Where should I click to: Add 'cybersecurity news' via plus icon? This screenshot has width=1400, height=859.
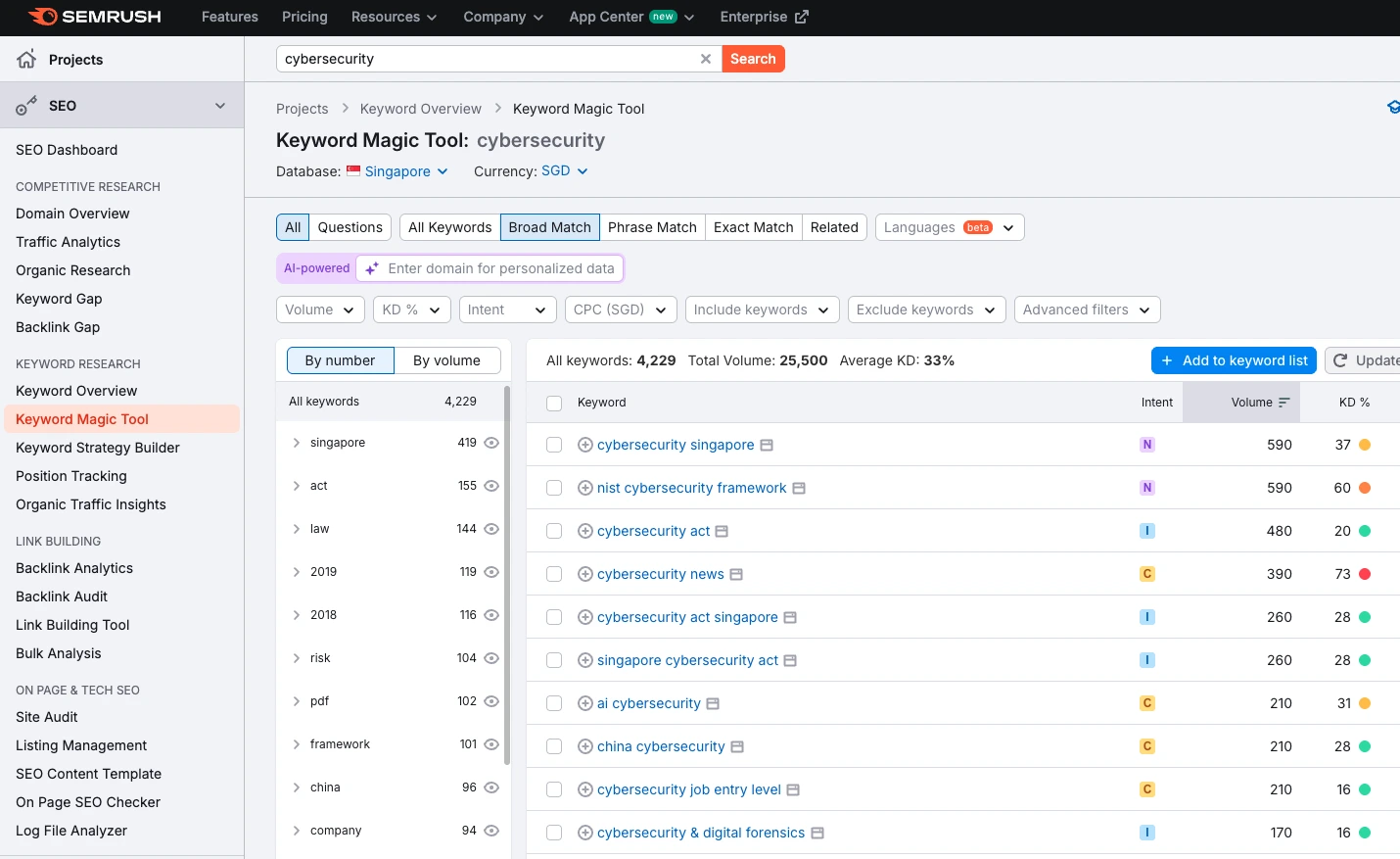pos(585,574)
